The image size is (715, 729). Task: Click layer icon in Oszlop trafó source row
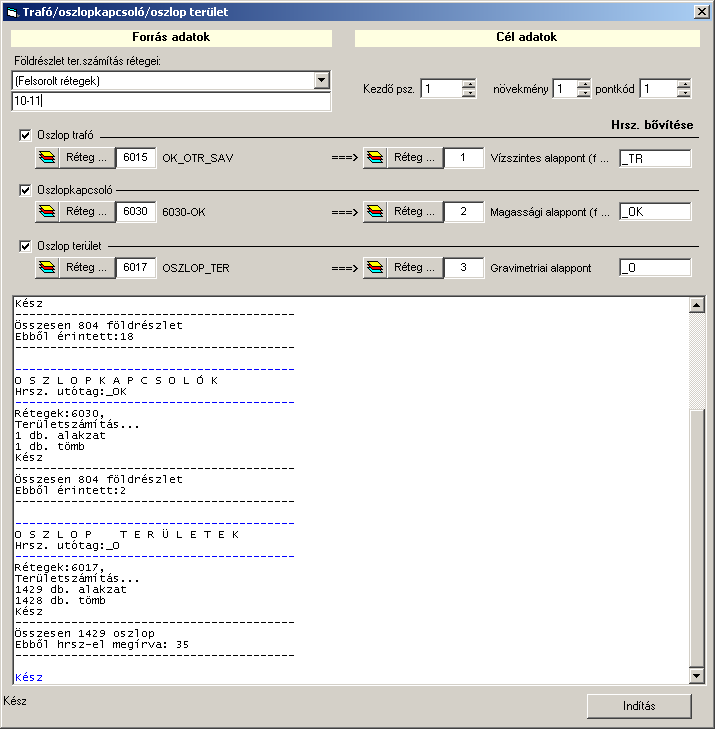pos(47,158)
